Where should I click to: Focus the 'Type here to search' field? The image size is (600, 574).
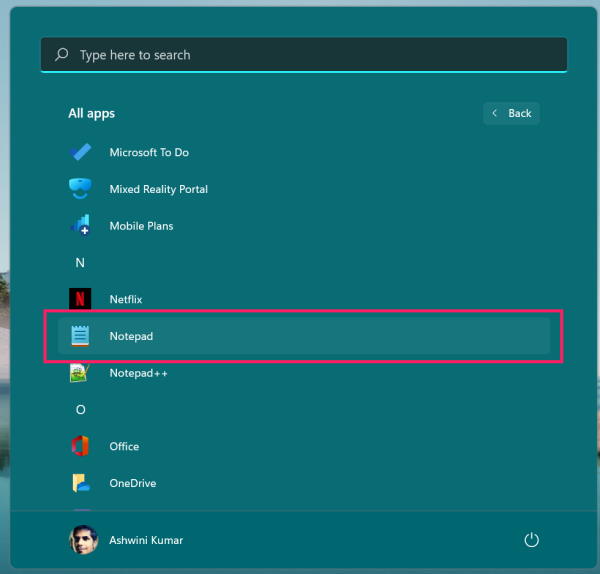point(304,55)
